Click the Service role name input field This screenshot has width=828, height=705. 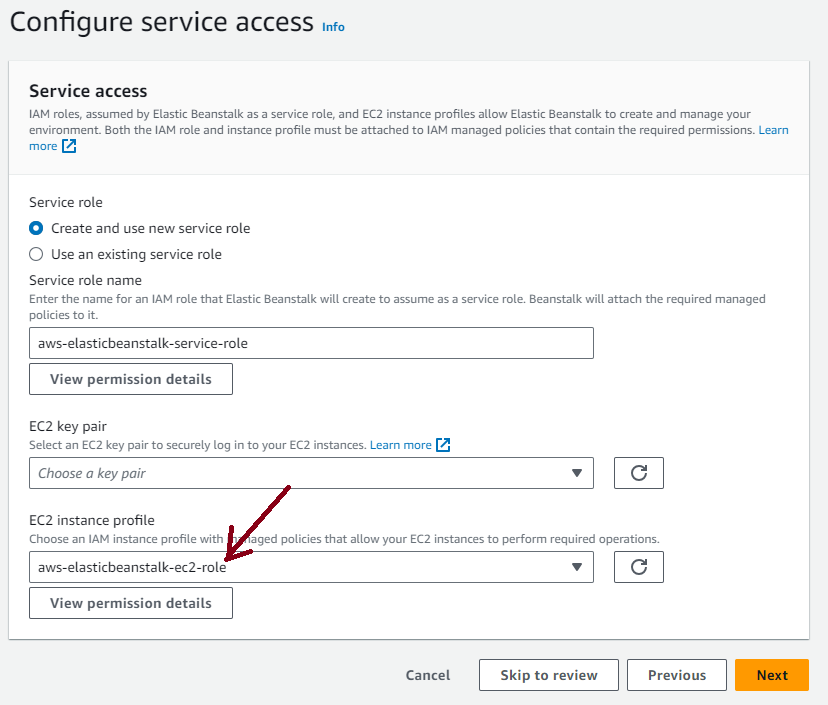click(311, 343)
